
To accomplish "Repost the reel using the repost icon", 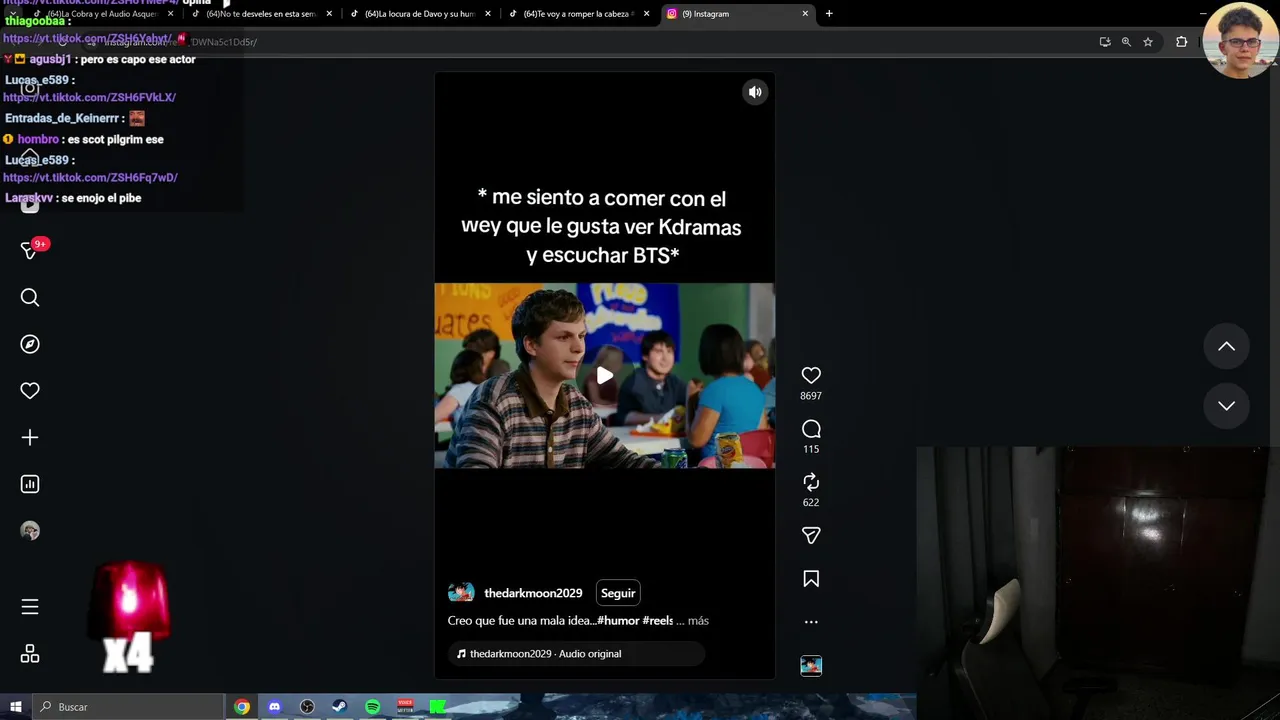I will tap(811, 482).
